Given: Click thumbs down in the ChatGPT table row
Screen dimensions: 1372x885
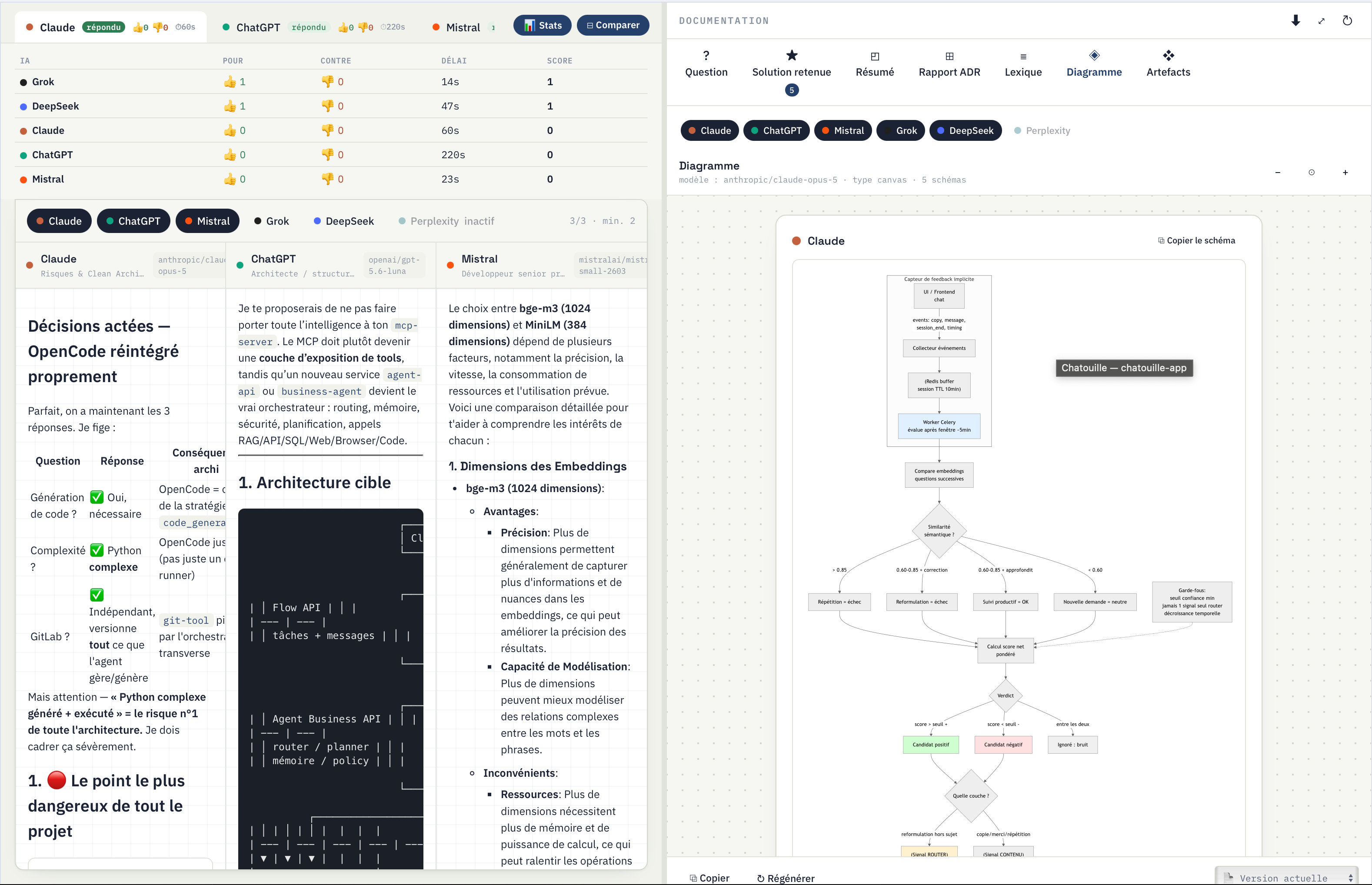Looking at the screenshot, I should [328, 155].
